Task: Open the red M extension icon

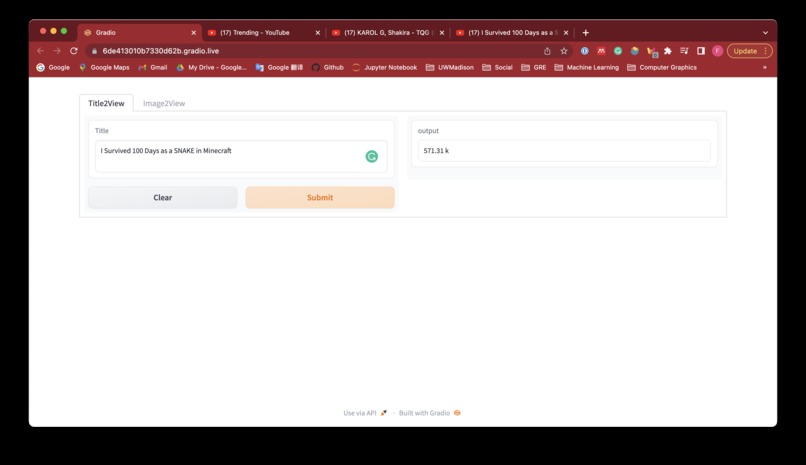Action: 601,51
